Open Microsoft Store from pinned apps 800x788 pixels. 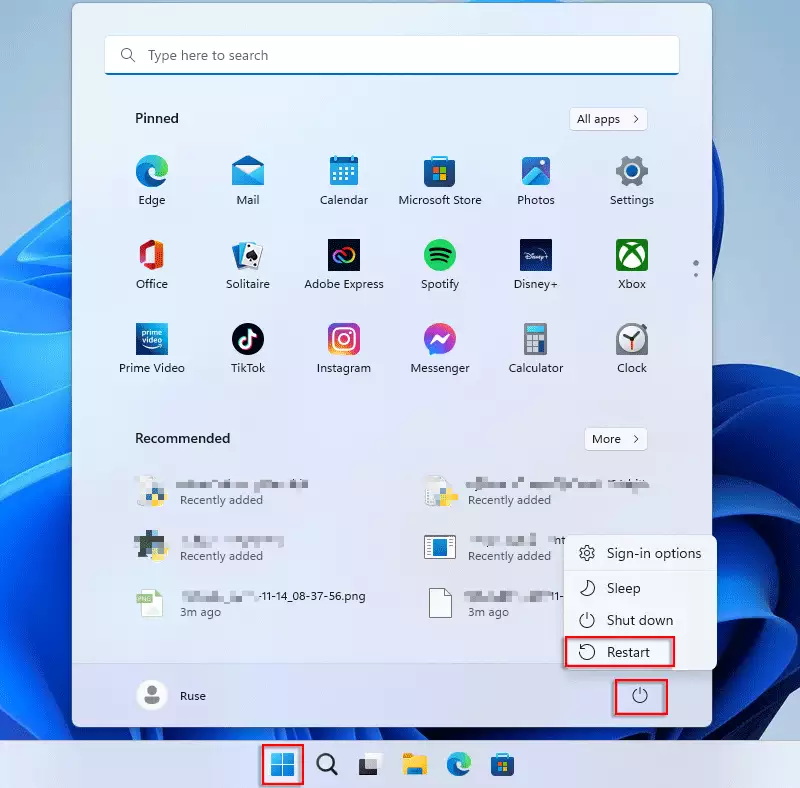click(x=439, y=172)
